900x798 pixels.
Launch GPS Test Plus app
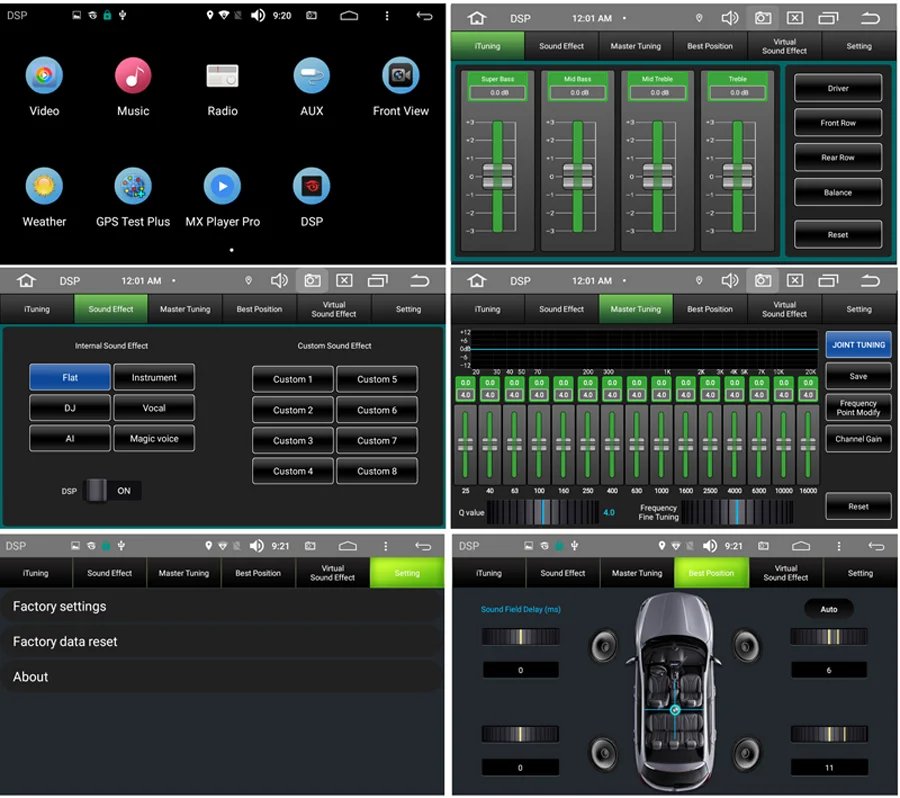coord(133,186)
